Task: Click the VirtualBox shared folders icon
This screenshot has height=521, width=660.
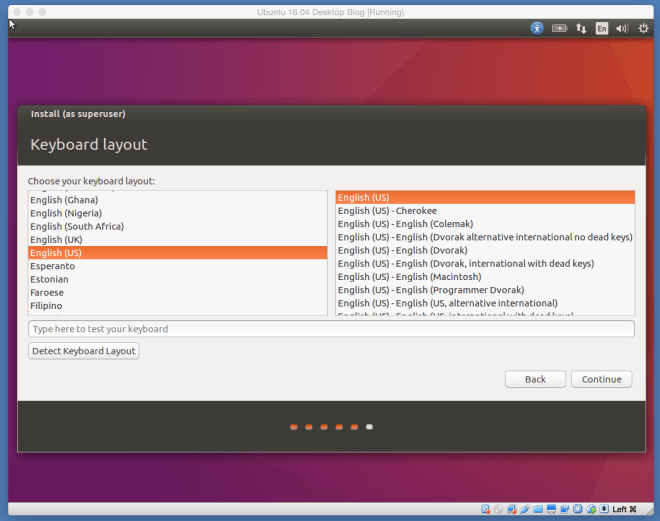Action: 539,509
